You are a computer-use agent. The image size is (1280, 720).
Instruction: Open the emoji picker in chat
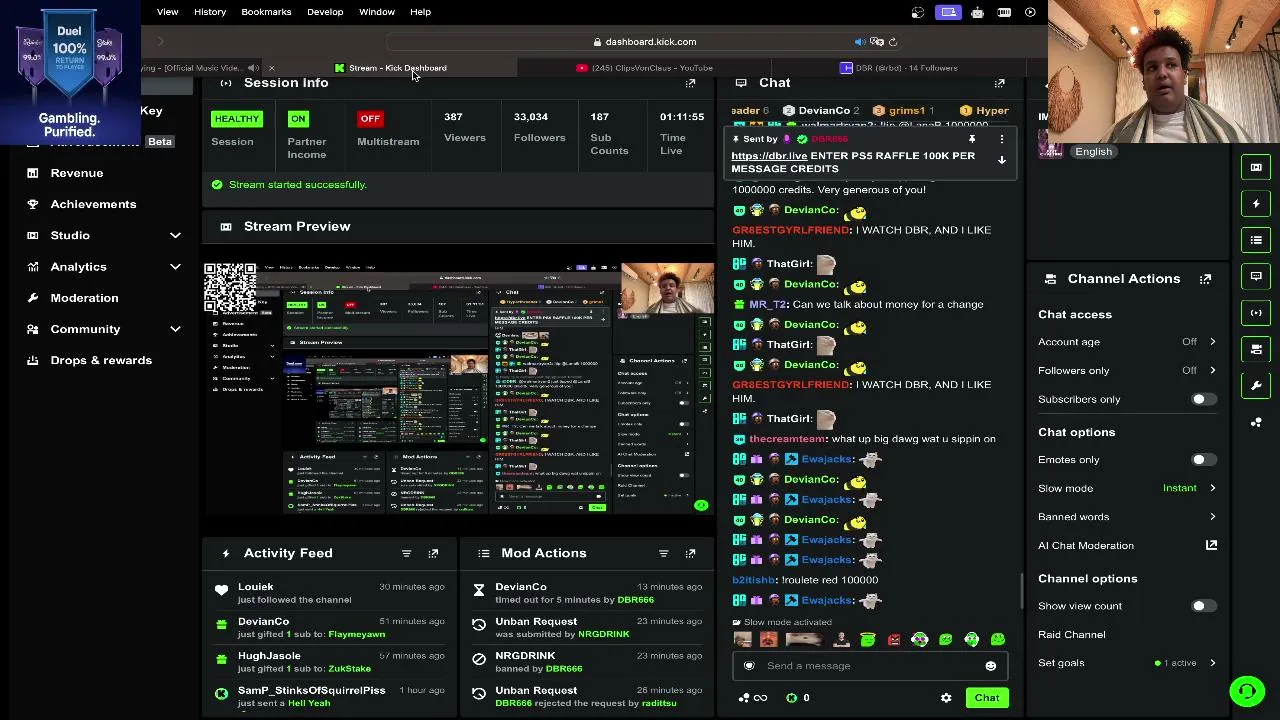[990, 666]
